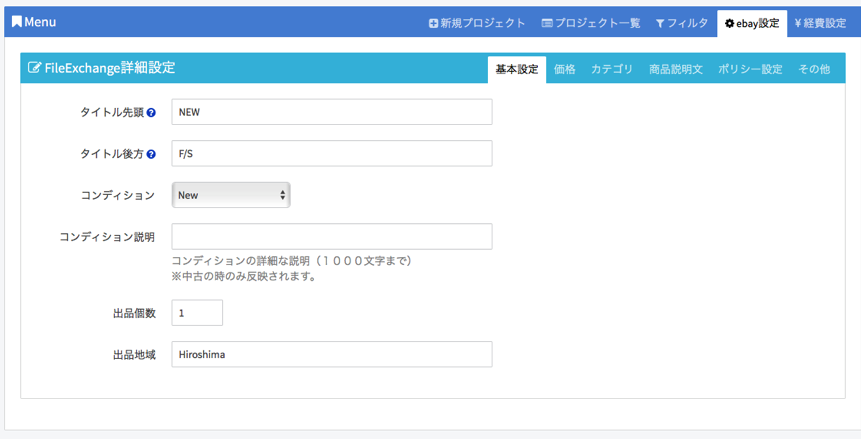Viewport: 861px width, 440px height.
Task: Click the タイトル先頭 field containing NEW
Action: pos(331,112)
